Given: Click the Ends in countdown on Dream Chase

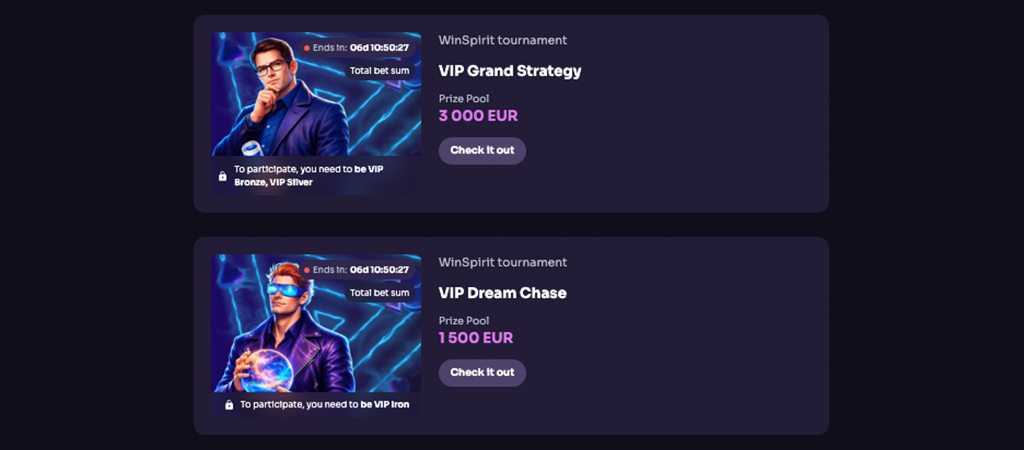Looking at the screenshot, I should coord(357,270).
